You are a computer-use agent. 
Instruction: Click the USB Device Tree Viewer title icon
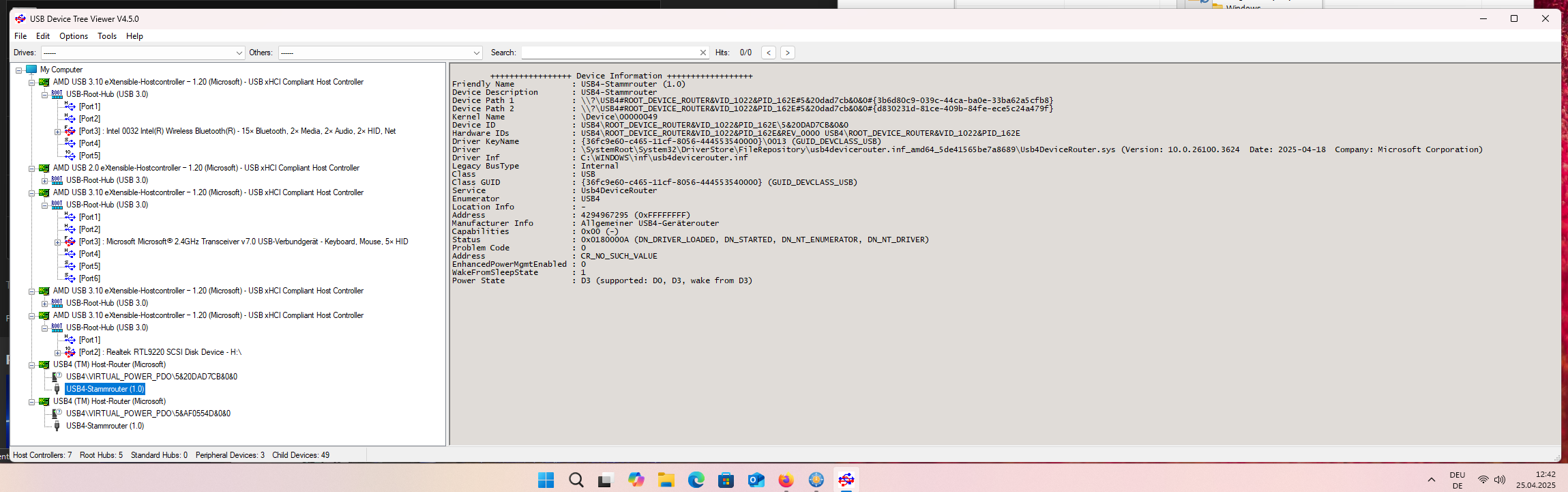pos(20,19)
